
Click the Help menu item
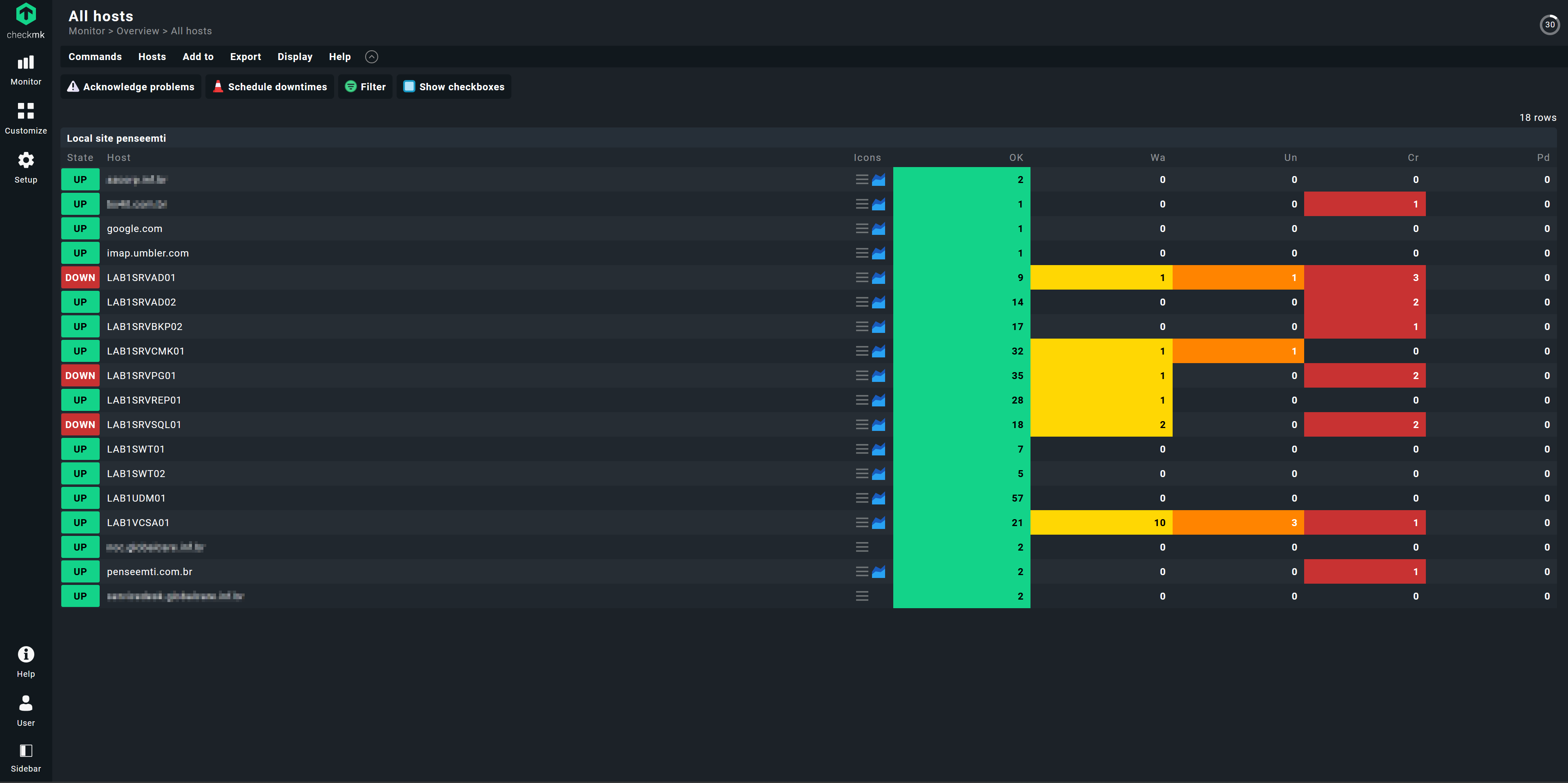pyautogui.click(x=339, y=56)
